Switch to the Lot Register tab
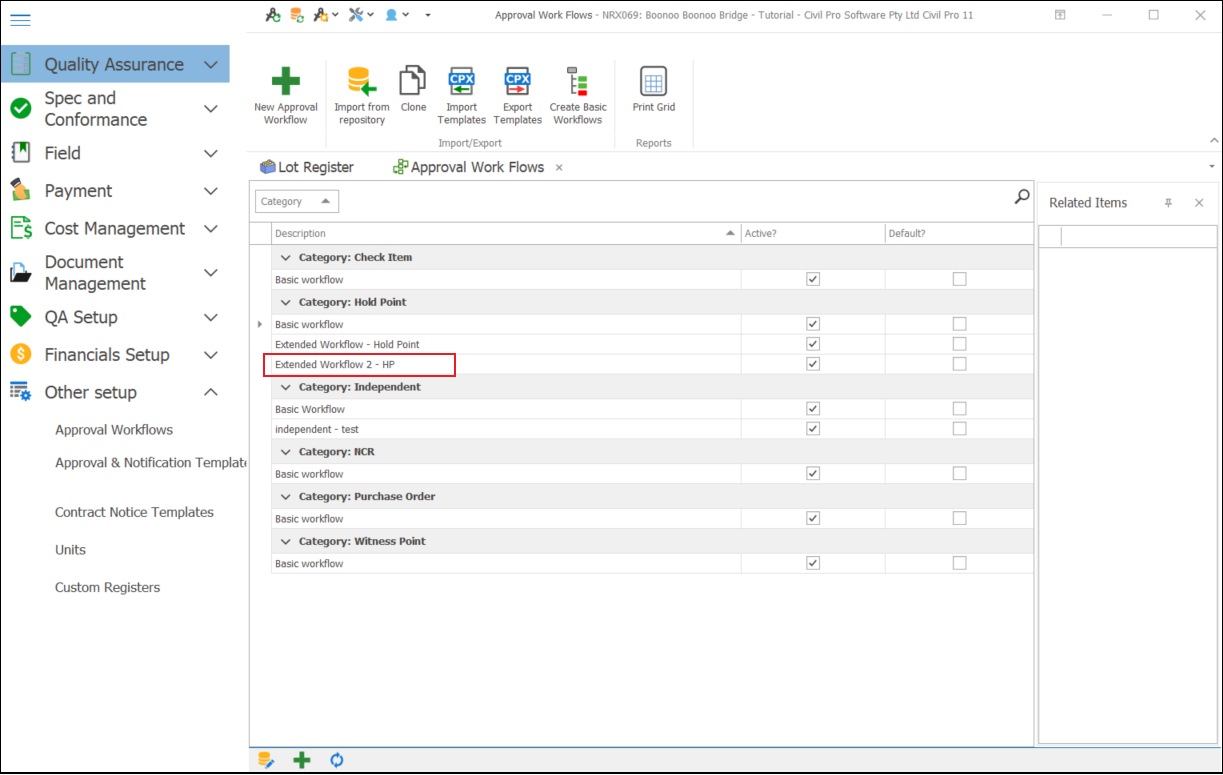Viewport: 1223px width, 775px height. [307, 167]
